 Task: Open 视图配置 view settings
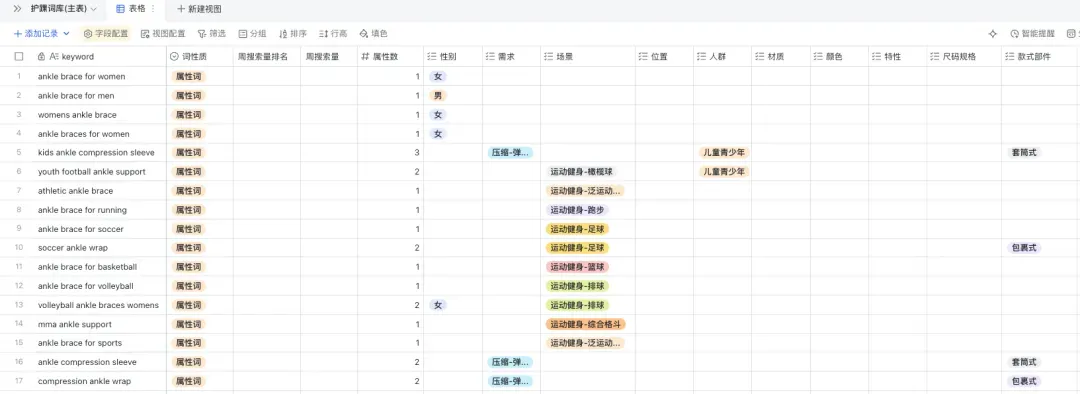click(x=163, y=33)
